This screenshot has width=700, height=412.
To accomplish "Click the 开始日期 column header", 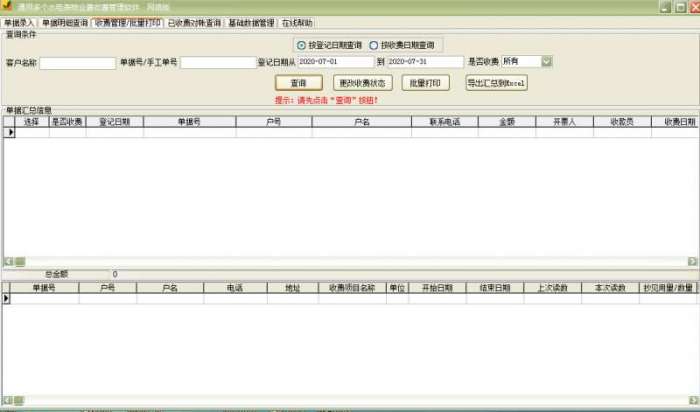I will (x=437, y=288).
